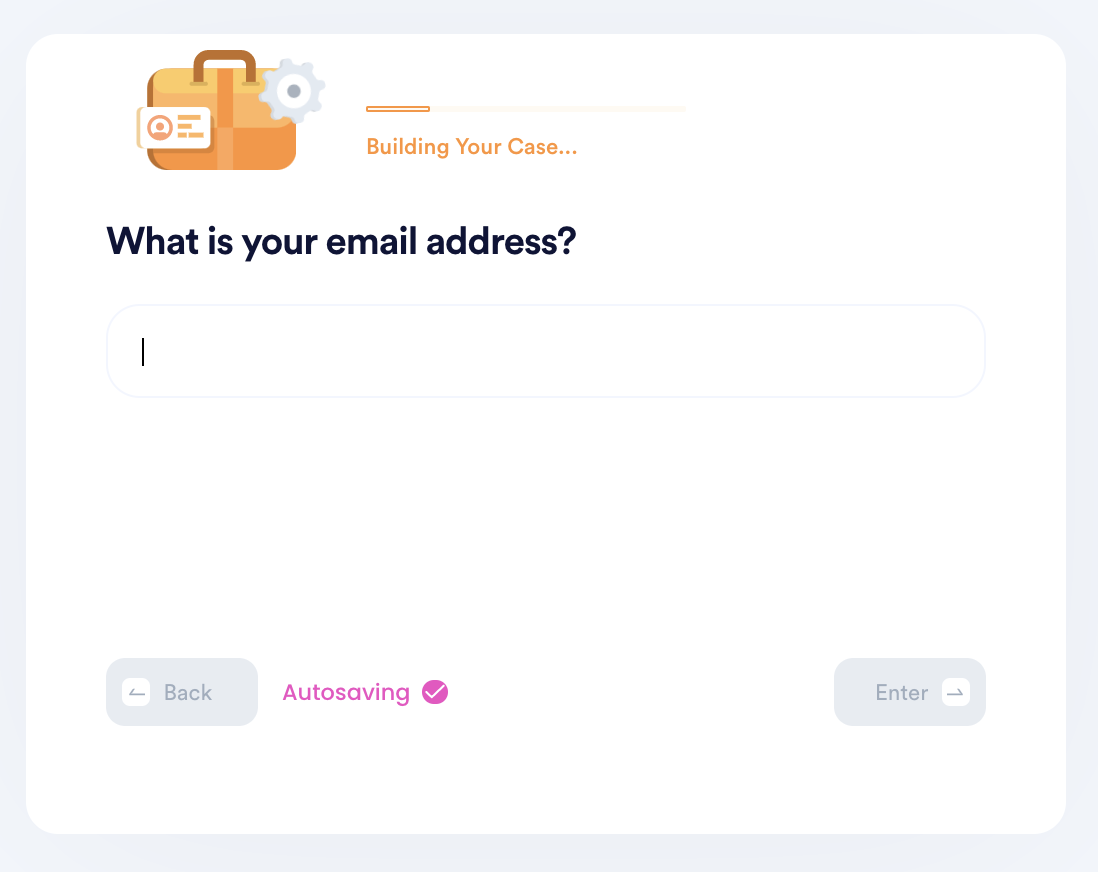Image resolution: width=1098 pixels, height=872 pixels.
Task: Click the email address question heading
Action: tap(341, 242)
